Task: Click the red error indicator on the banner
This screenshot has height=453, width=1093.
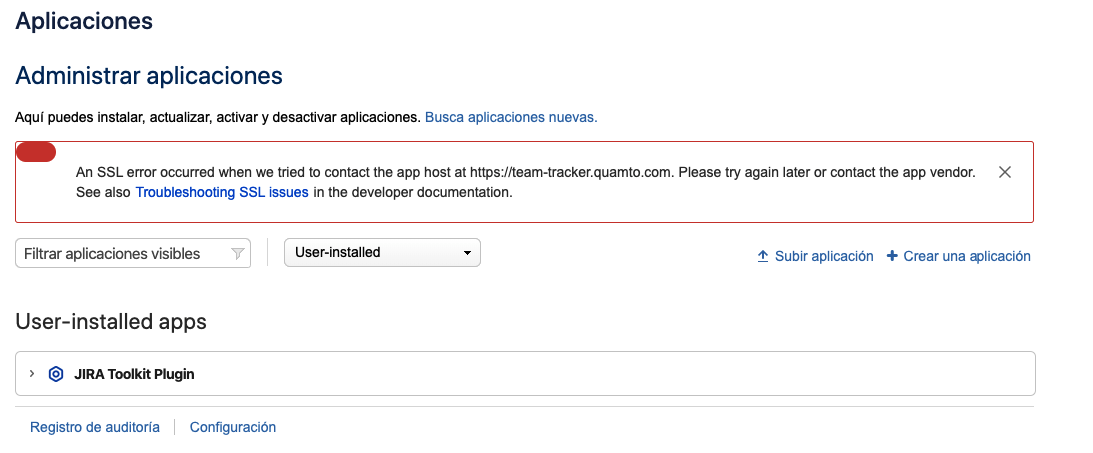Action: (x=36, y=152)
